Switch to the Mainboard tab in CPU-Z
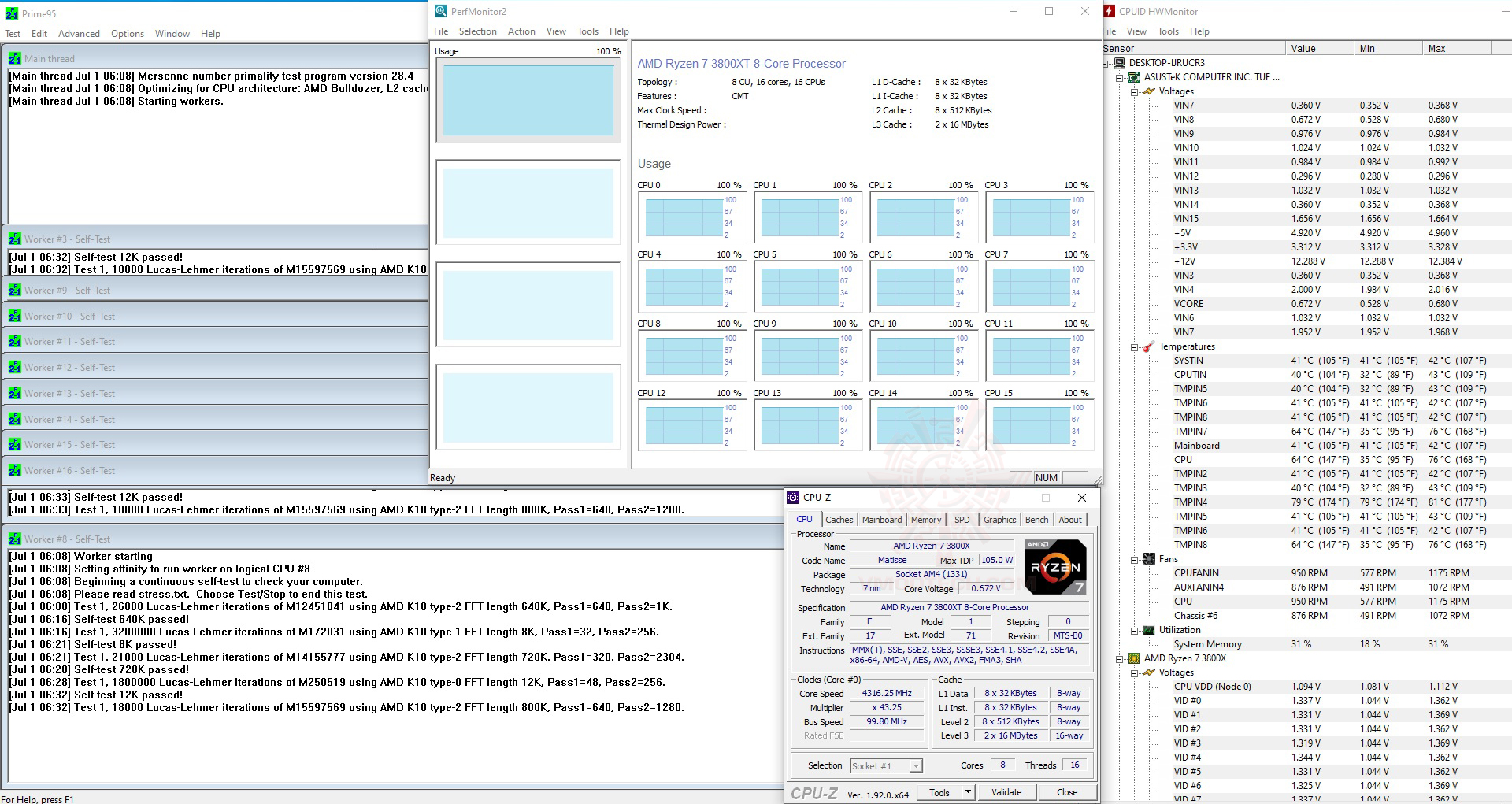The height and width of the screenshot is (804, 1512). (882, 520)
